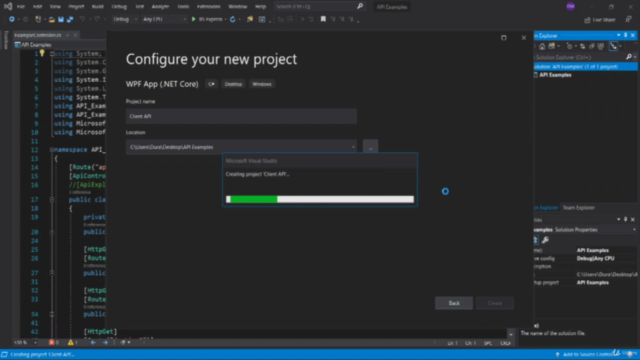Open the File menu
The height and width of the screenshot is (360, 640).
(21, 7)
